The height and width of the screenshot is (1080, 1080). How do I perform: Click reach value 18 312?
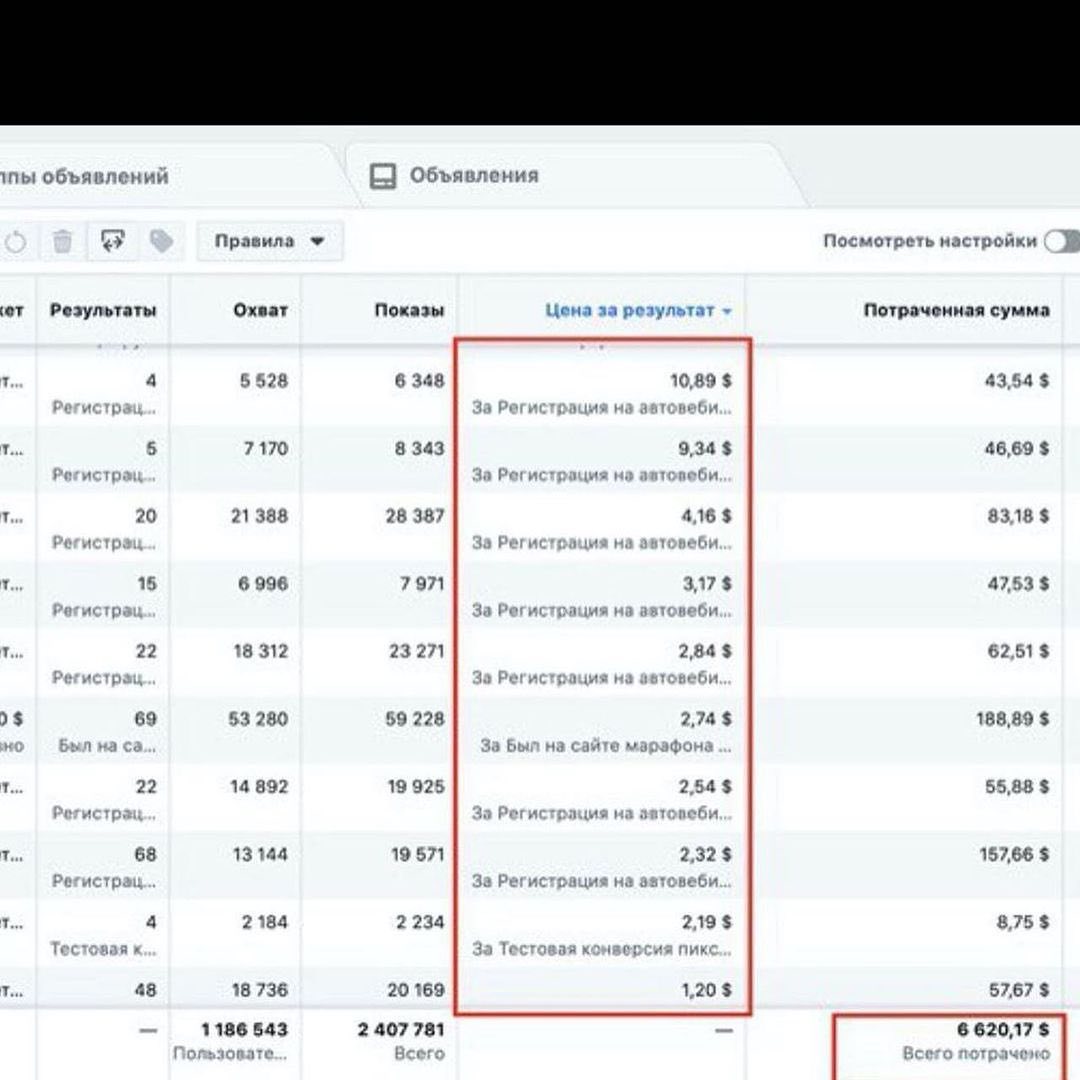[260, 651]
